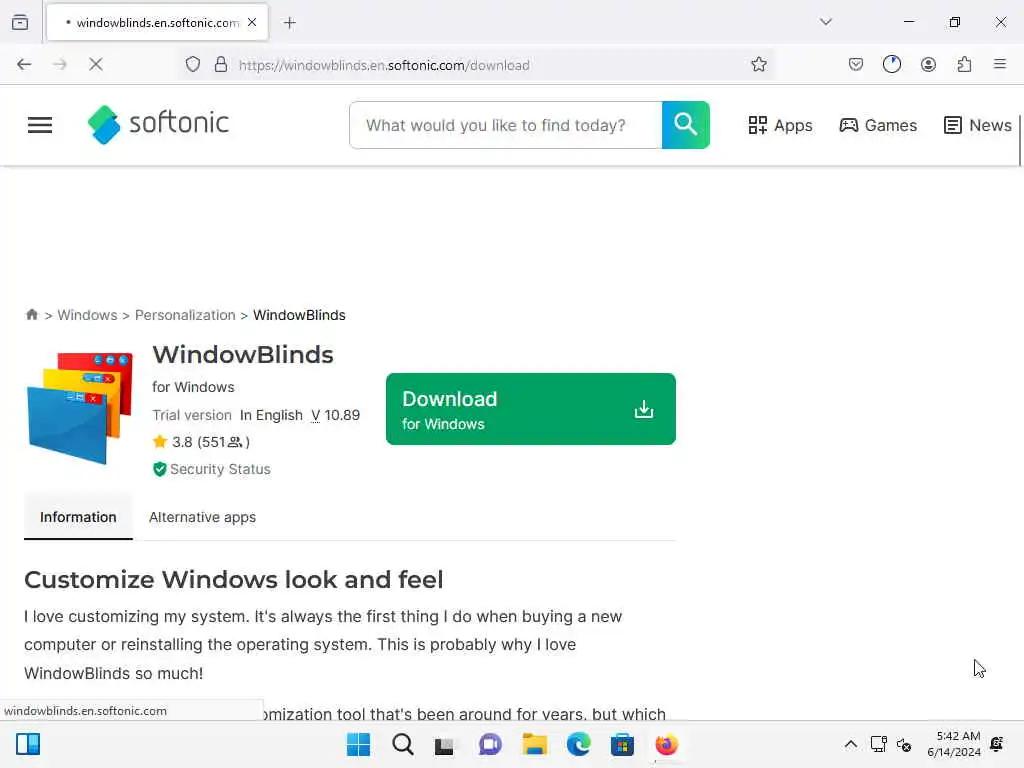Open File Explorer from taskbar
This screenshot has height=768, width=1024.
[535, 744]
